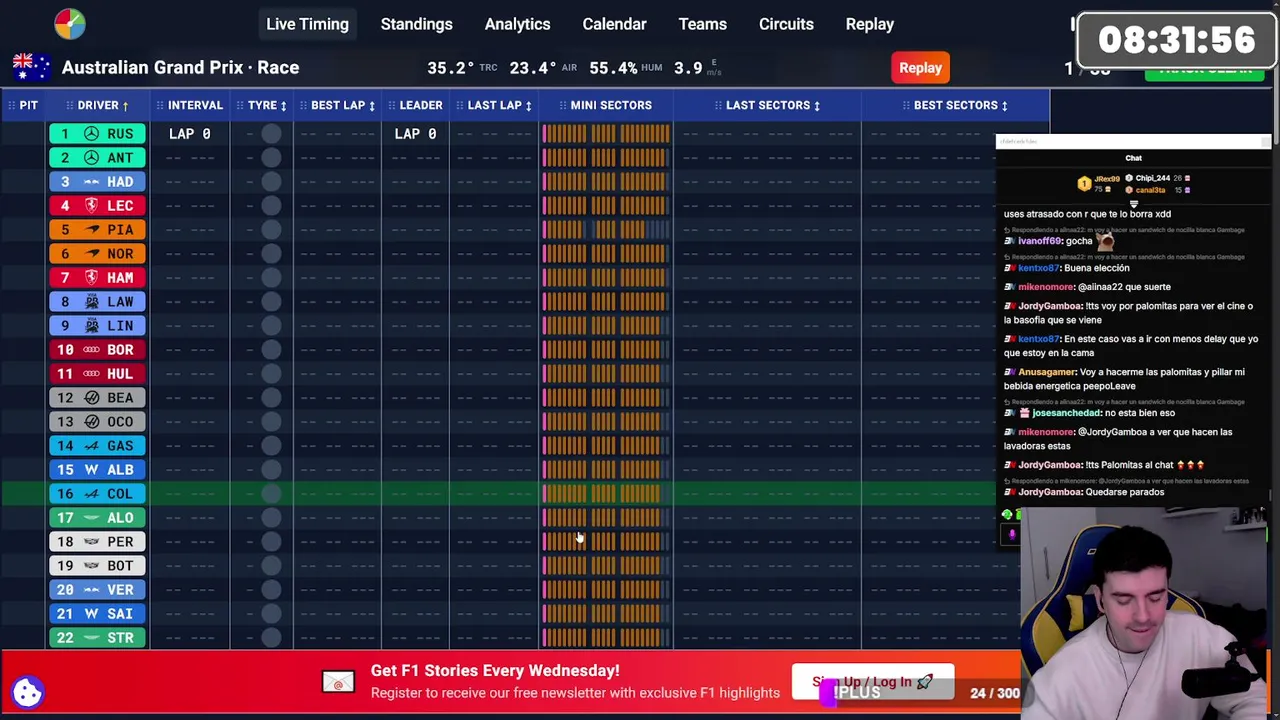This screenshot has height=720, width=1280.
Task: Click the multicolor site logo
Action: coord(70,24)
